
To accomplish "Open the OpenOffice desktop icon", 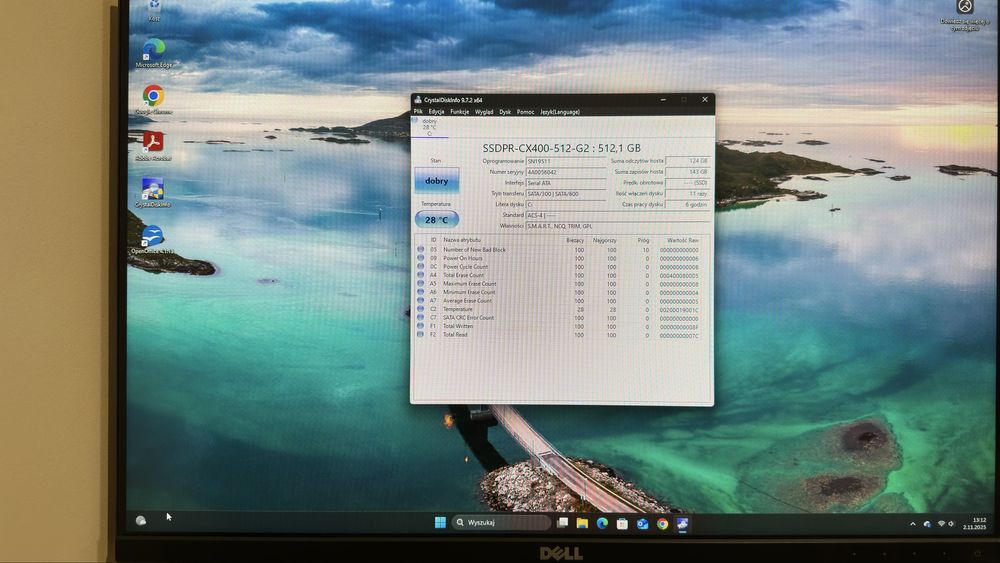I will [x=152, y=240].
